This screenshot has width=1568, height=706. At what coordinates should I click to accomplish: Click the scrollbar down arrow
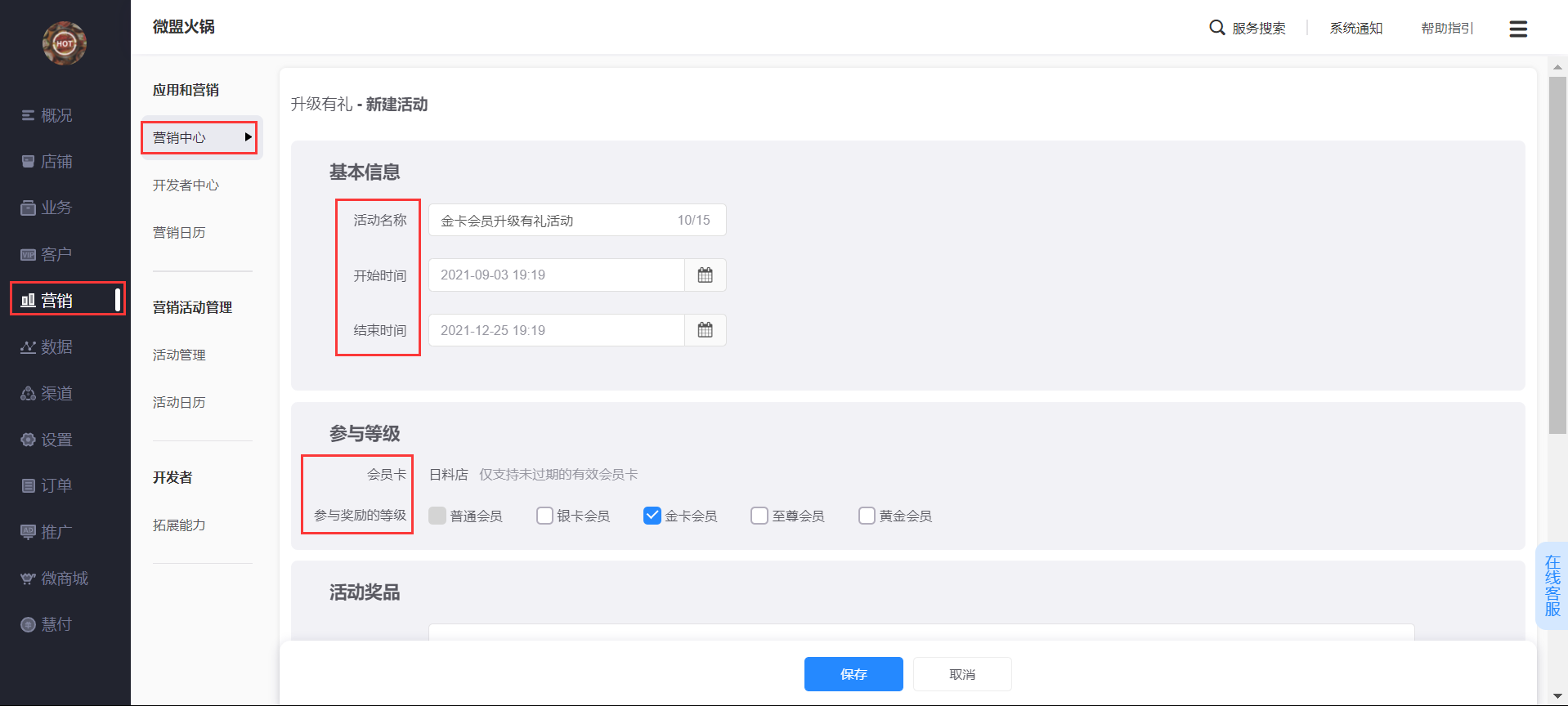1557,696
